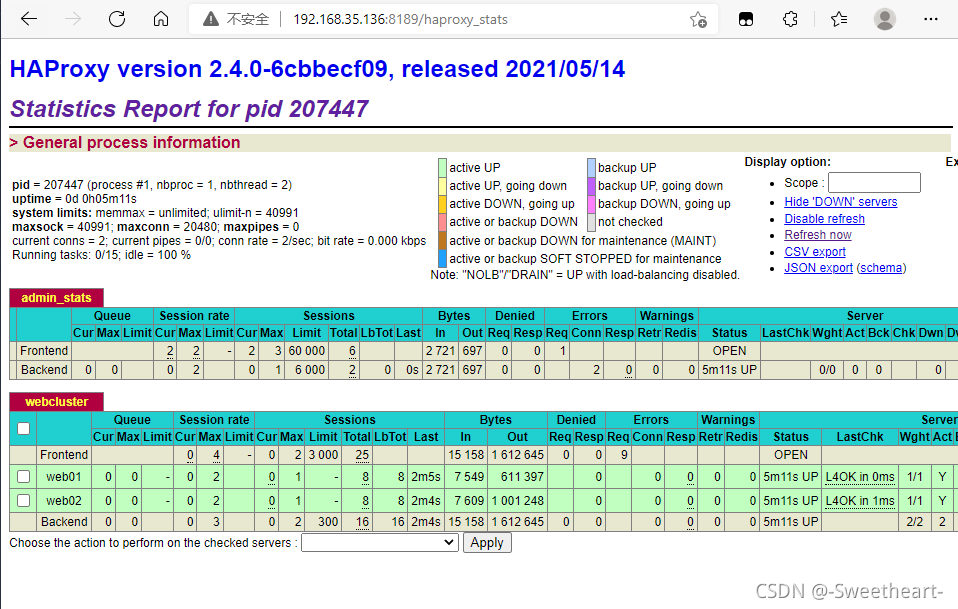
Task: Click the web01 server name
Action: [x=64, y=476]
